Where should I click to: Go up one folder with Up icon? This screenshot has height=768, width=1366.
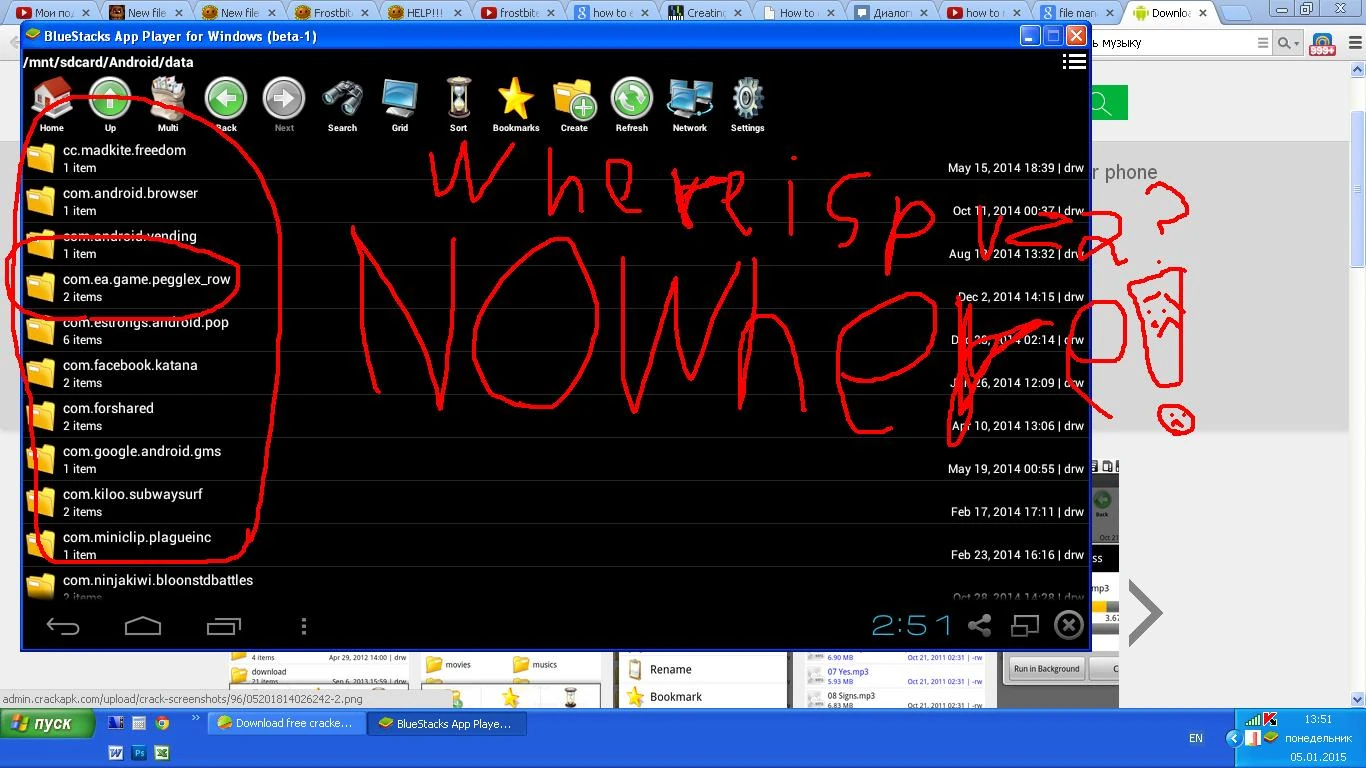(x=110, y=104)
